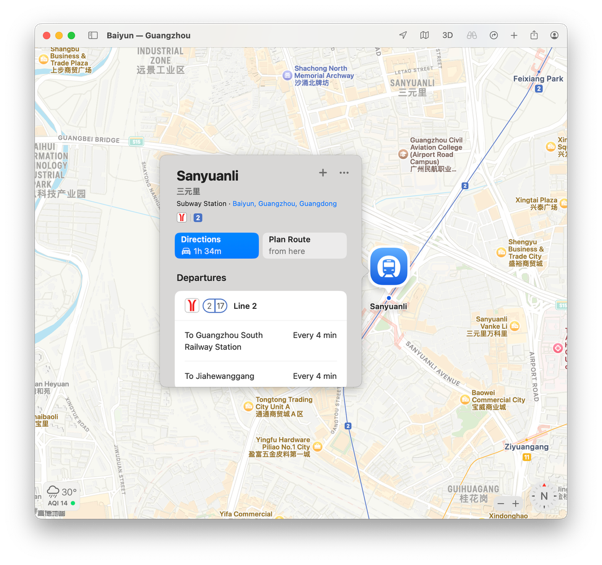Select the To Guangzhou South Railway Station departure

tap(261, 341)
